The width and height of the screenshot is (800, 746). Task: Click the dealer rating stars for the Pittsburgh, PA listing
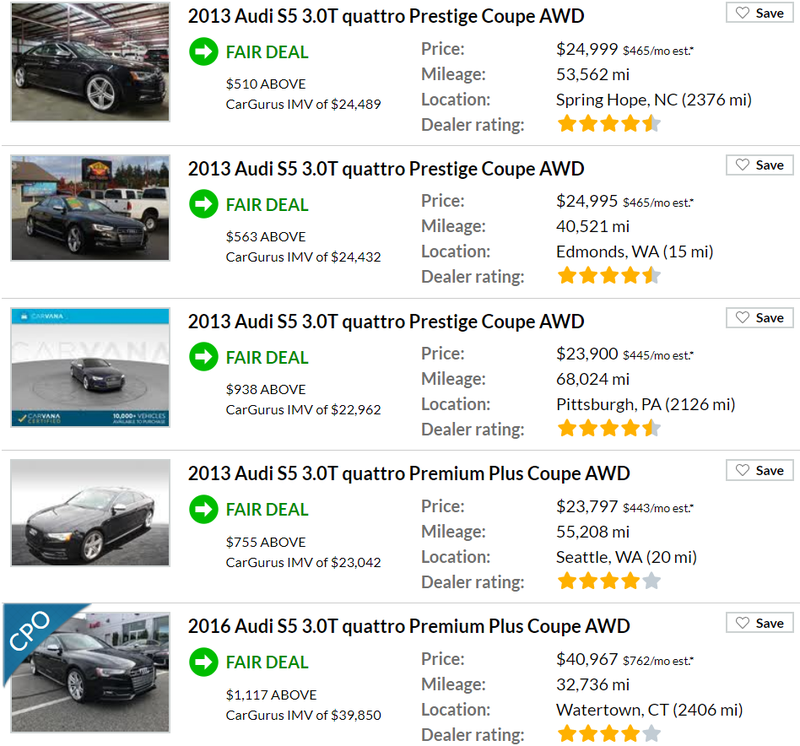(x=609, y=429)
